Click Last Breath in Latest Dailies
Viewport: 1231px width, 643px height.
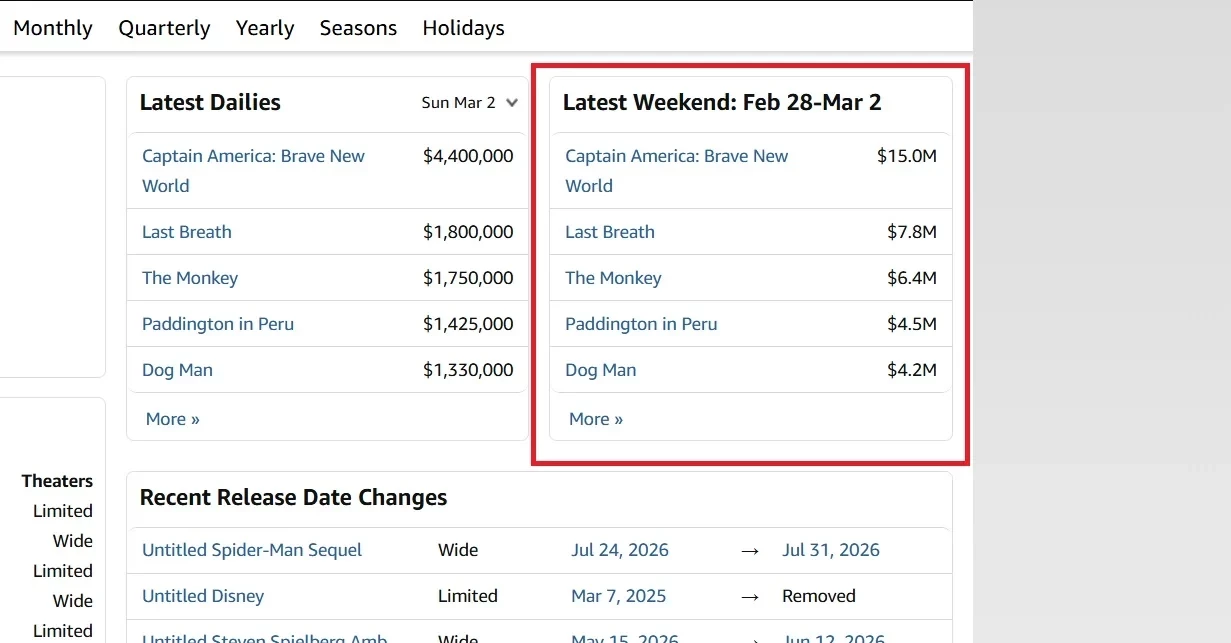click(x=187, y=232)
